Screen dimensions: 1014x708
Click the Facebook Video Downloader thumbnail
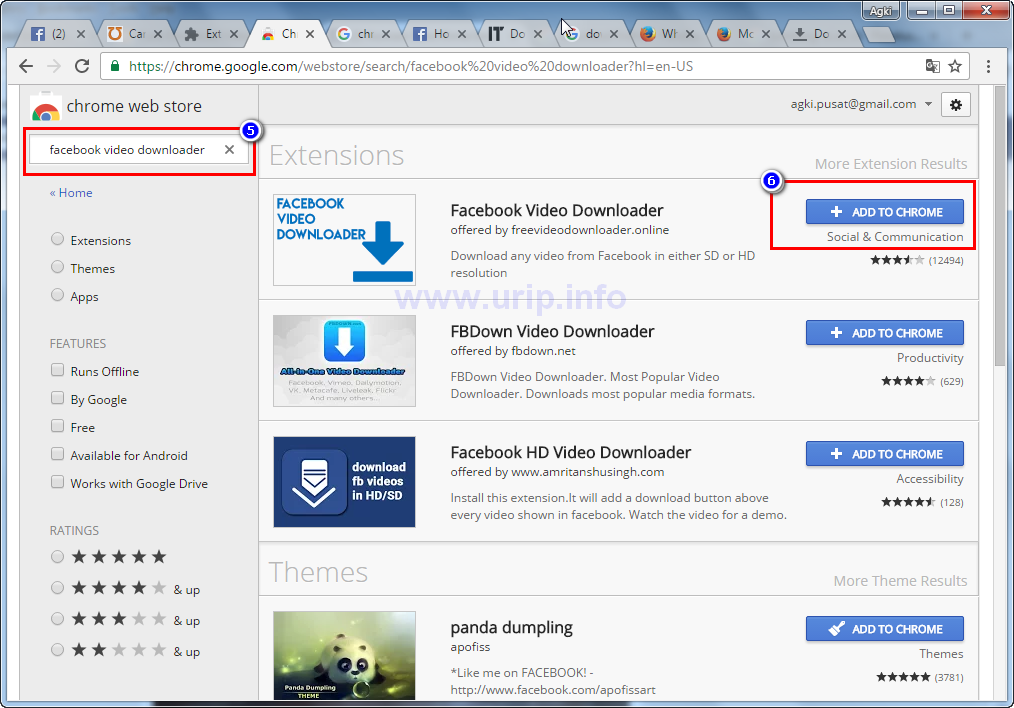coord(344,240)
